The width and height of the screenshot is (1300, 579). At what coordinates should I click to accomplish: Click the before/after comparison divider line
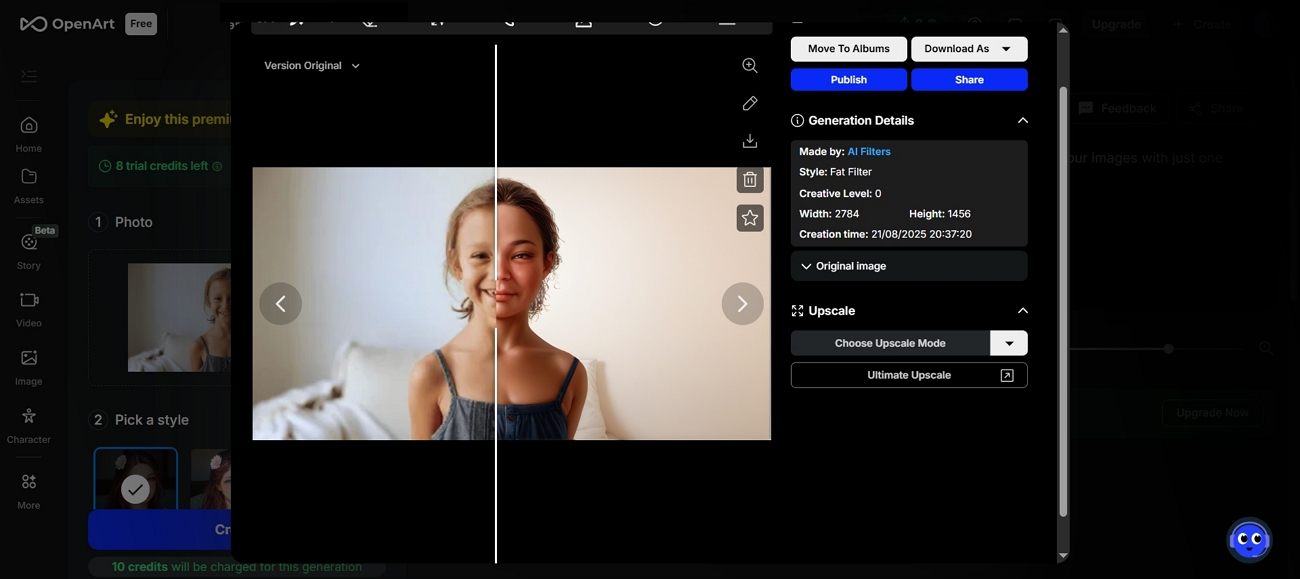tap(496, 303)
